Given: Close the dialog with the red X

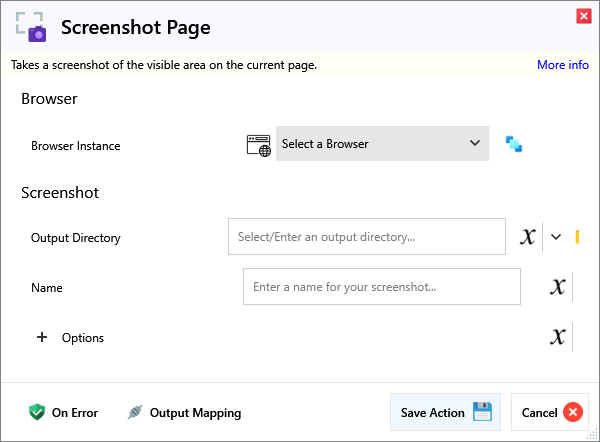Looking at the screenshot, I should tap(583, 16).
